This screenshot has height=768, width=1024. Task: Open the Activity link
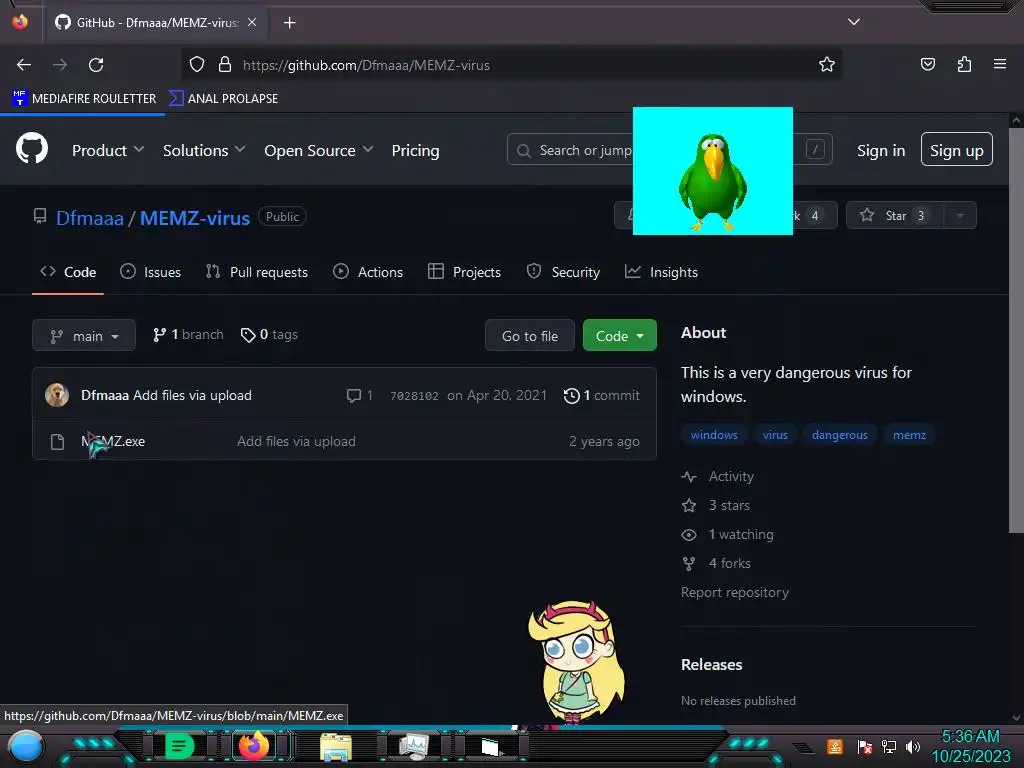click(718, 477)
